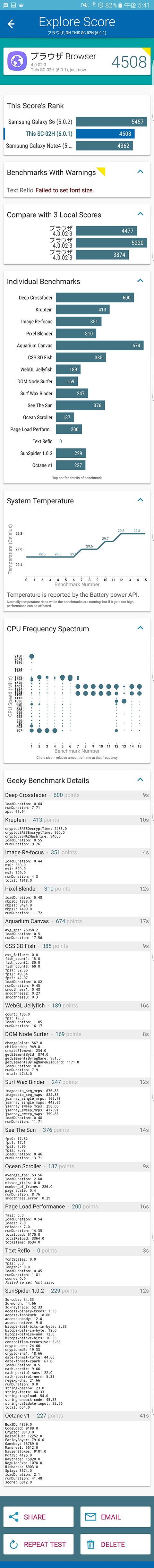Image resolution: width=154 pixels, height=1568 pixels.
Task: Open the Deep Crossfader details row
Action: click(x=77, y=795)
